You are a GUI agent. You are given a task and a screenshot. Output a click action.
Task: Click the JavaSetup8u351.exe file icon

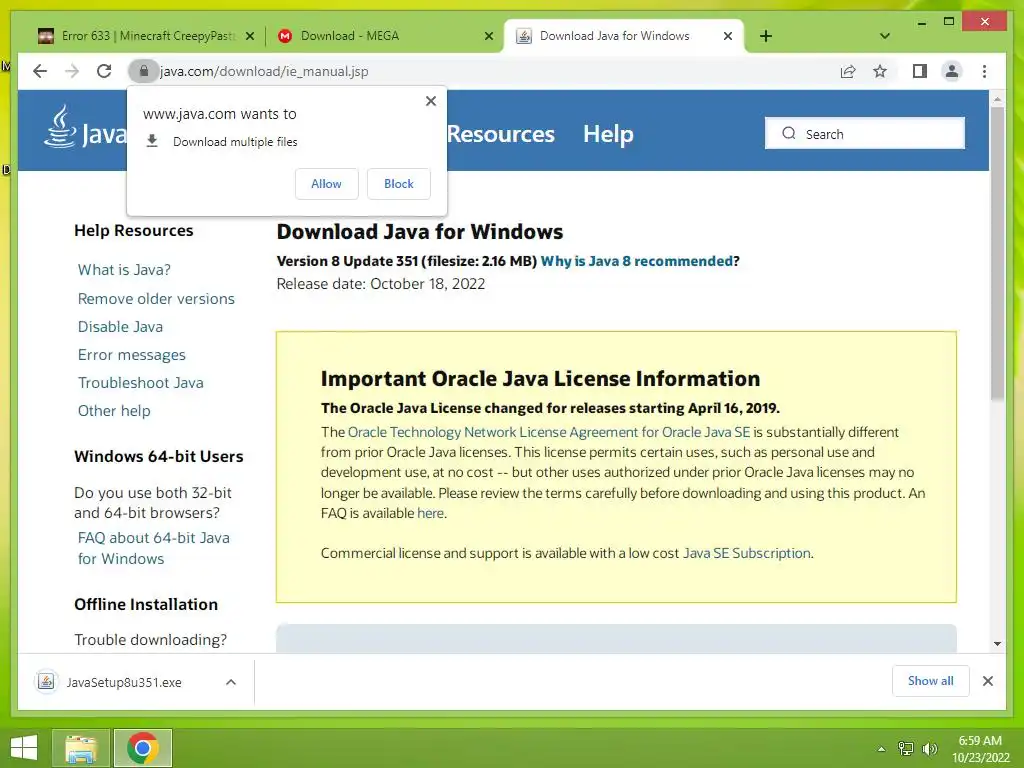point(46,682)
